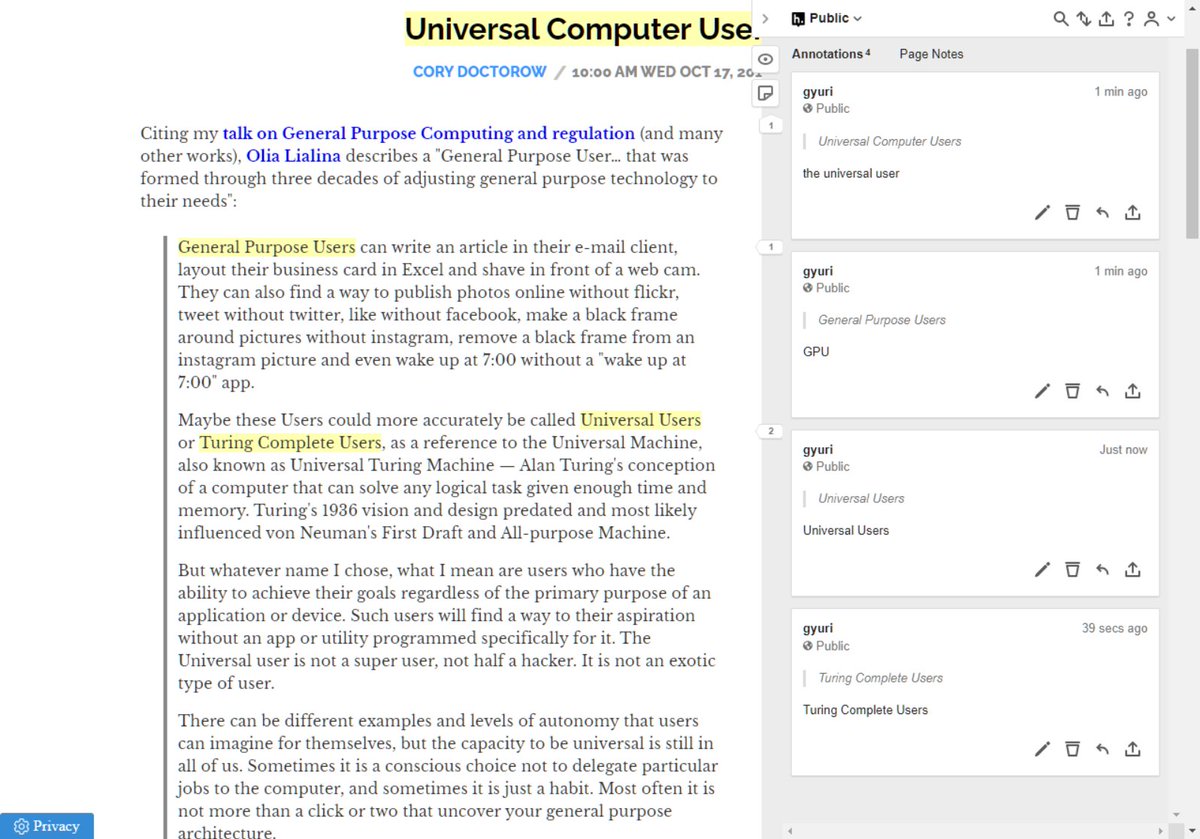
Task: Click the highlighted "Universal Users" text
Action: pos(641,419)
